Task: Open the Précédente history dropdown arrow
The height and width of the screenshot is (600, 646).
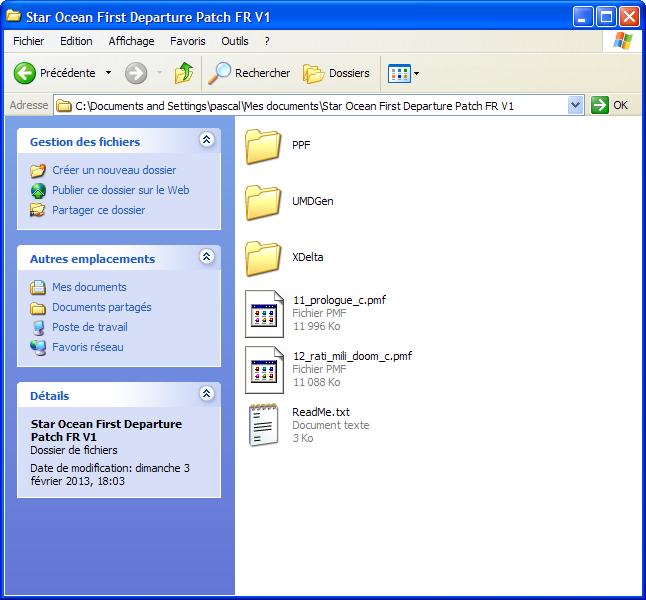Action: coord(108,73)
